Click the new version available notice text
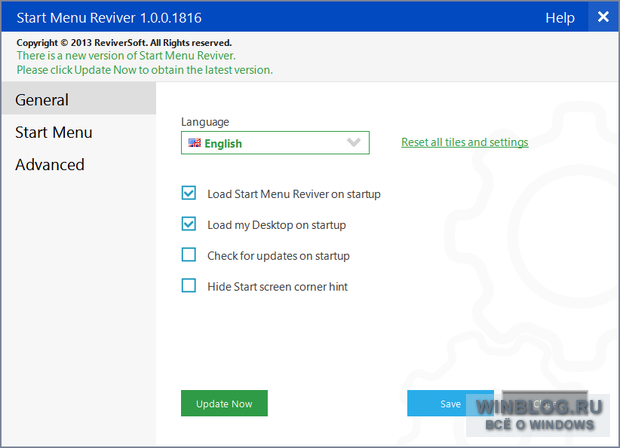Image resolution: width=620 pixels, height=448 pixels. point(126,55)
